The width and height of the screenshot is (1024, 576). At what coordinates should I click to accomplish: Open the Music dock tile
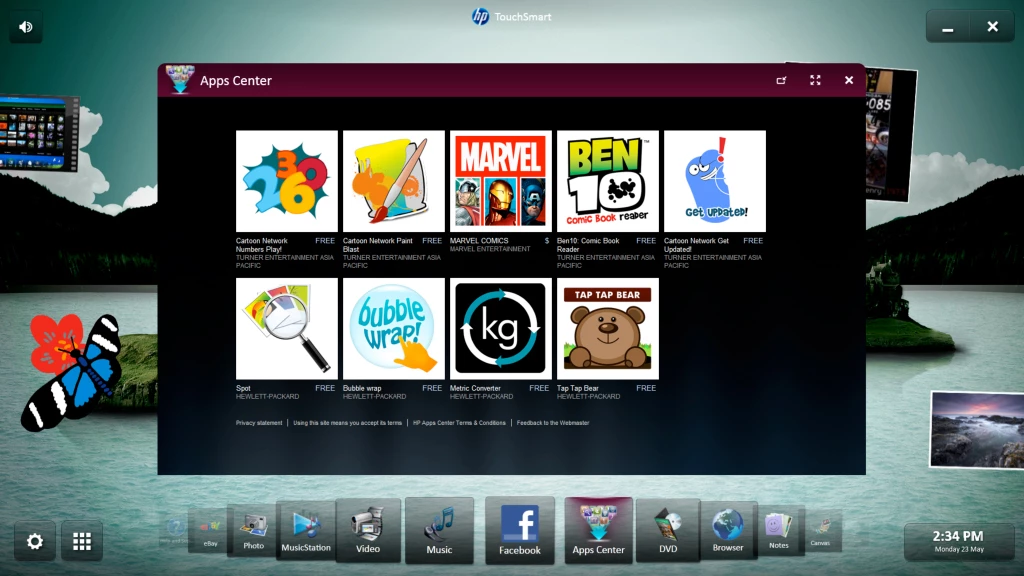click(x=440, y=530)
